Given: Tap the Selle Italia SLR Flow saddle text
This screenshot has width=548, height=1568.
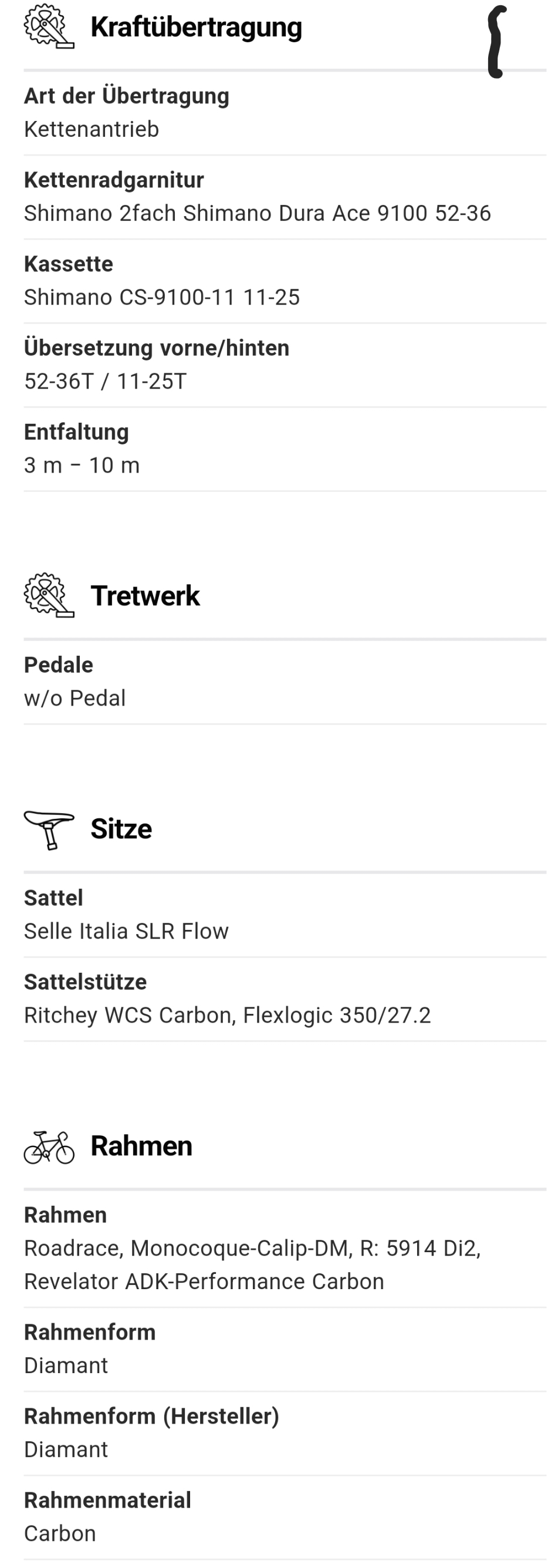Looking at the screenshot, I should [126, 931].
